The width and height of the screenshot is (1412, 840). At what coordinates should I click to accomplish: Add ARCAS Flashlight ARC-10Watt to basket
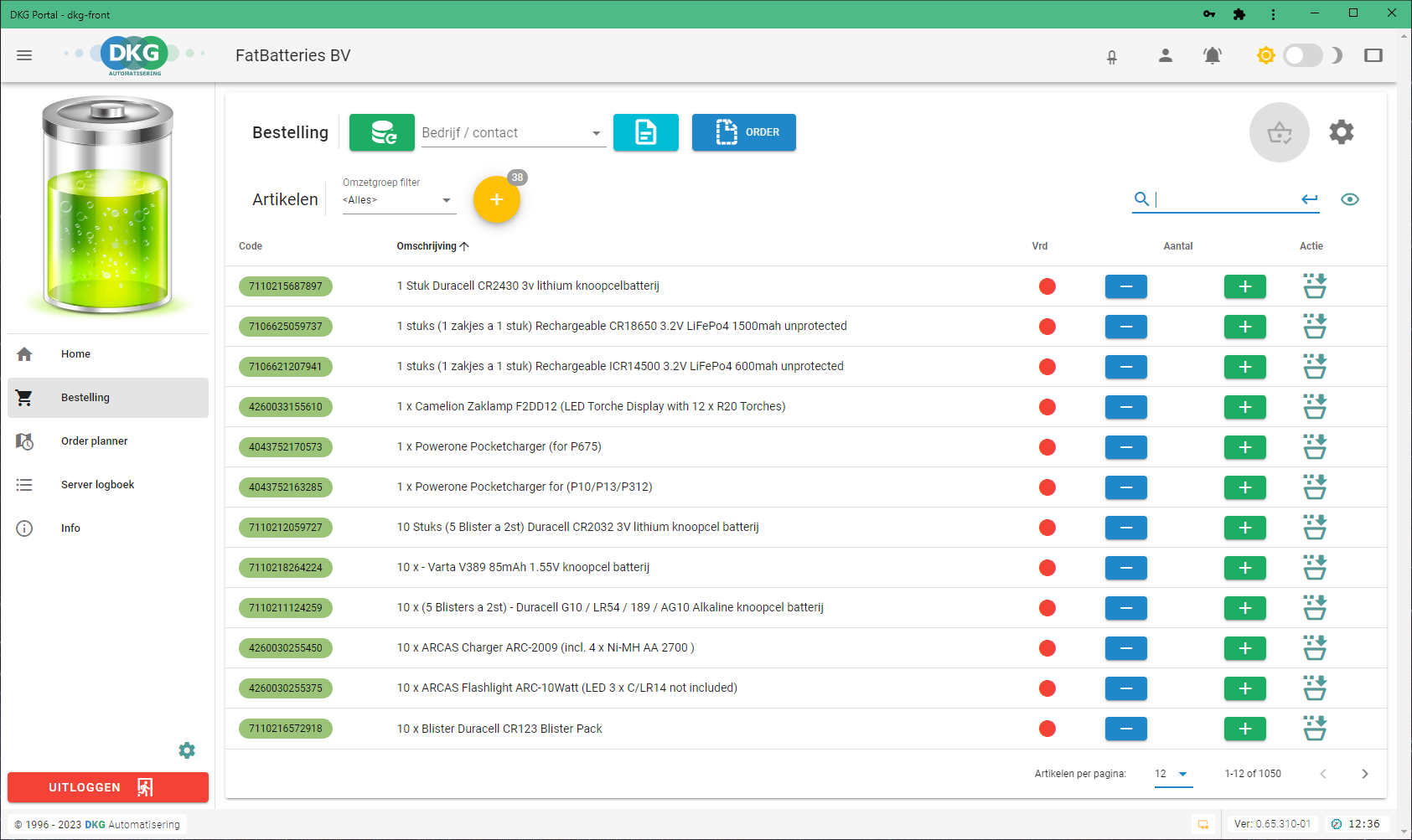pyautogui.click(x=1315, y=688)
